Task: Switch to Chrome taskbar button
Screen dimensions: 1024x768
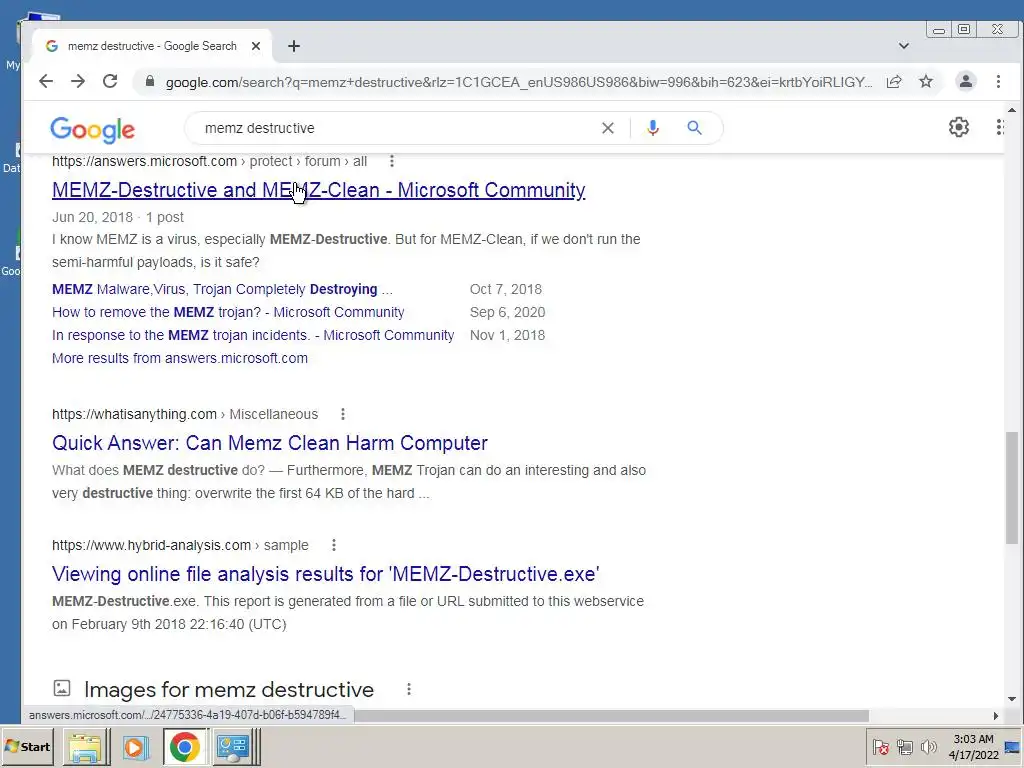Action: 185,747
